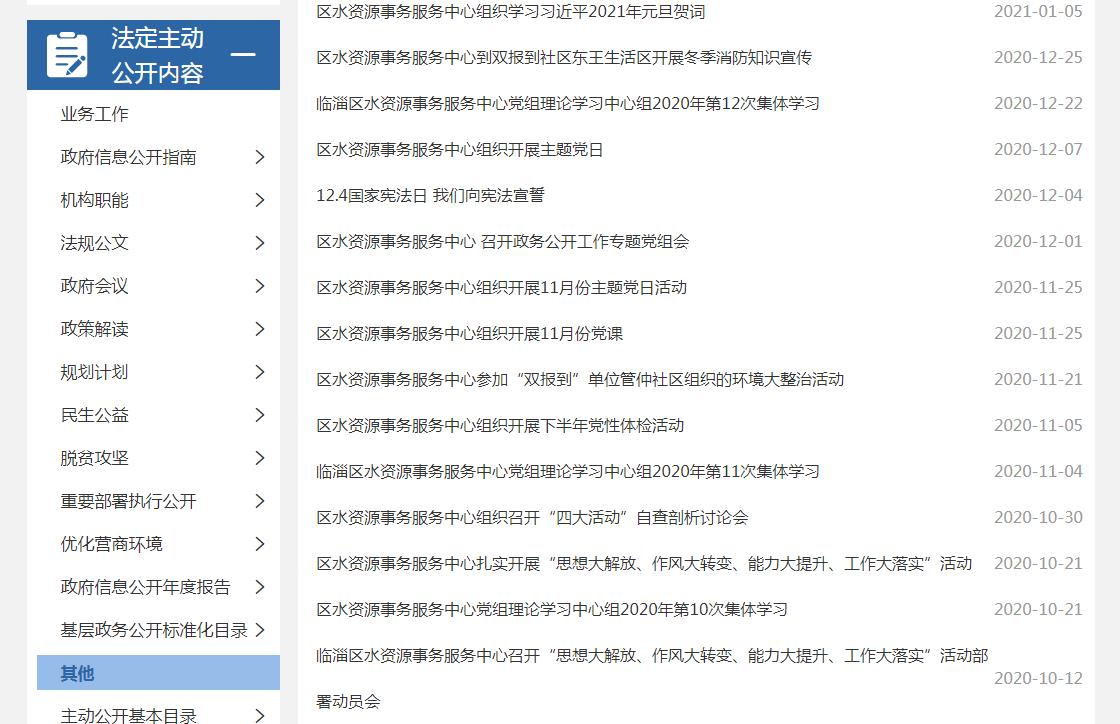Expand the 法规公文 chevron
Viewport: 1120px width, 724px height.
(x=259, y=243)
